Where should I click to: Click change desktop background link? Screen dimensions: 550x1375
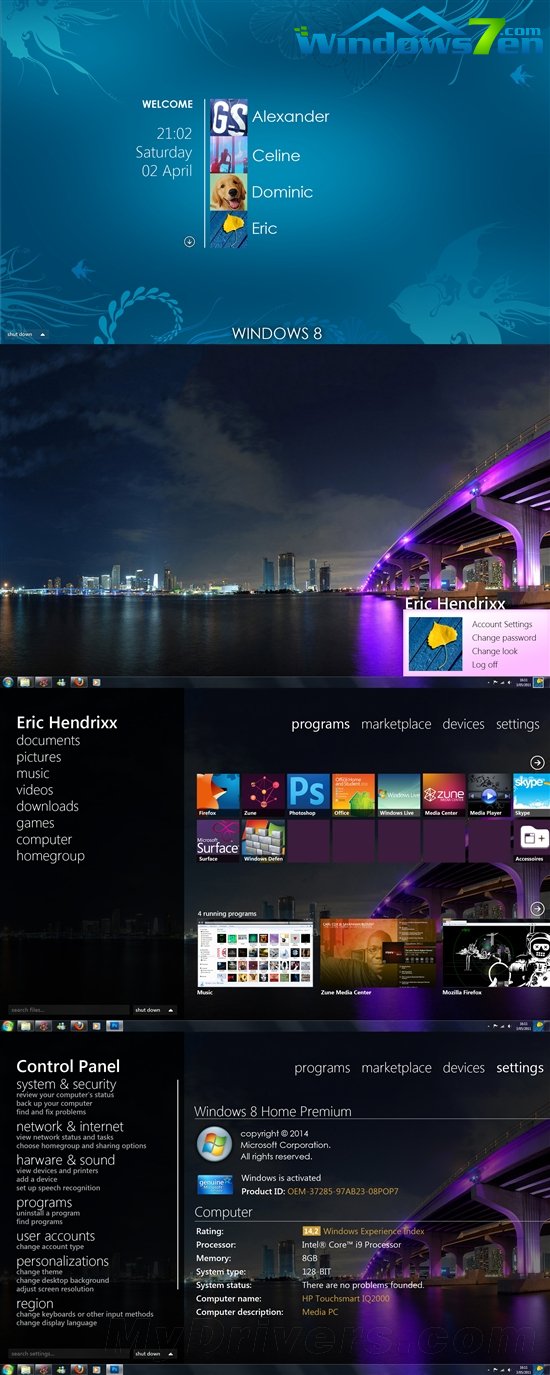click(63, 1280)
